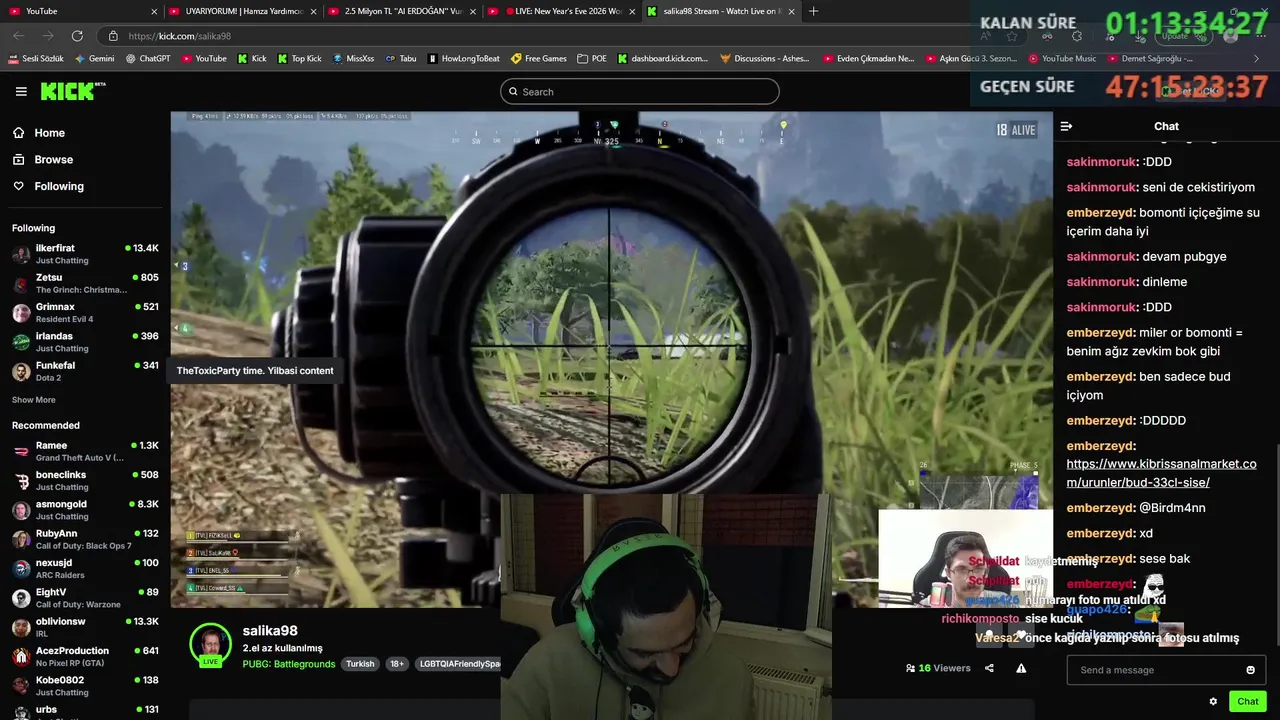
Task: Switch to LIVE New Year's Eve tab
Action: click(562, 11)
